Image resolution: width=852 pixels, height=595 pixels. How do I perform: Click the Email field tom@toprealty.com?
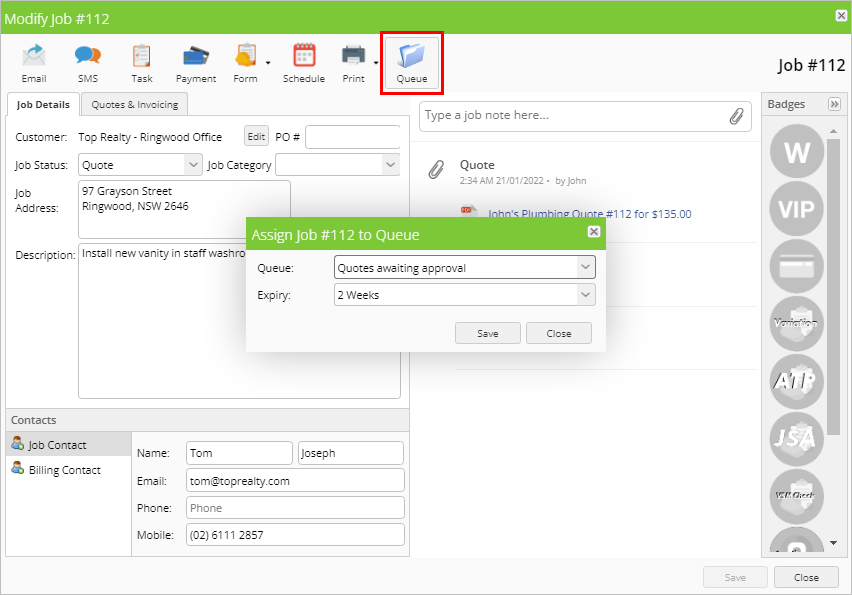click(x=295, y=480)
